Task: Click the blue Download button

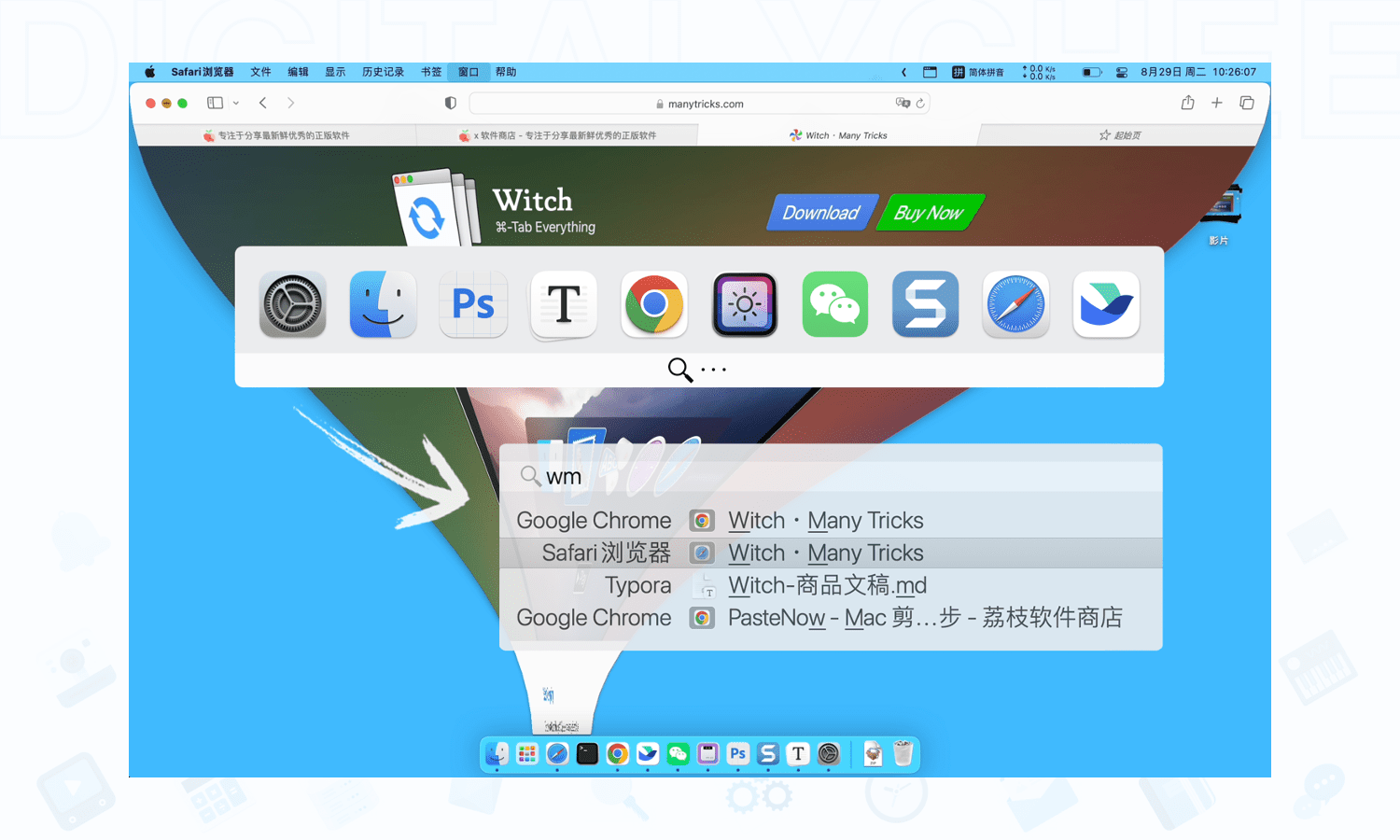Action: 820,213
